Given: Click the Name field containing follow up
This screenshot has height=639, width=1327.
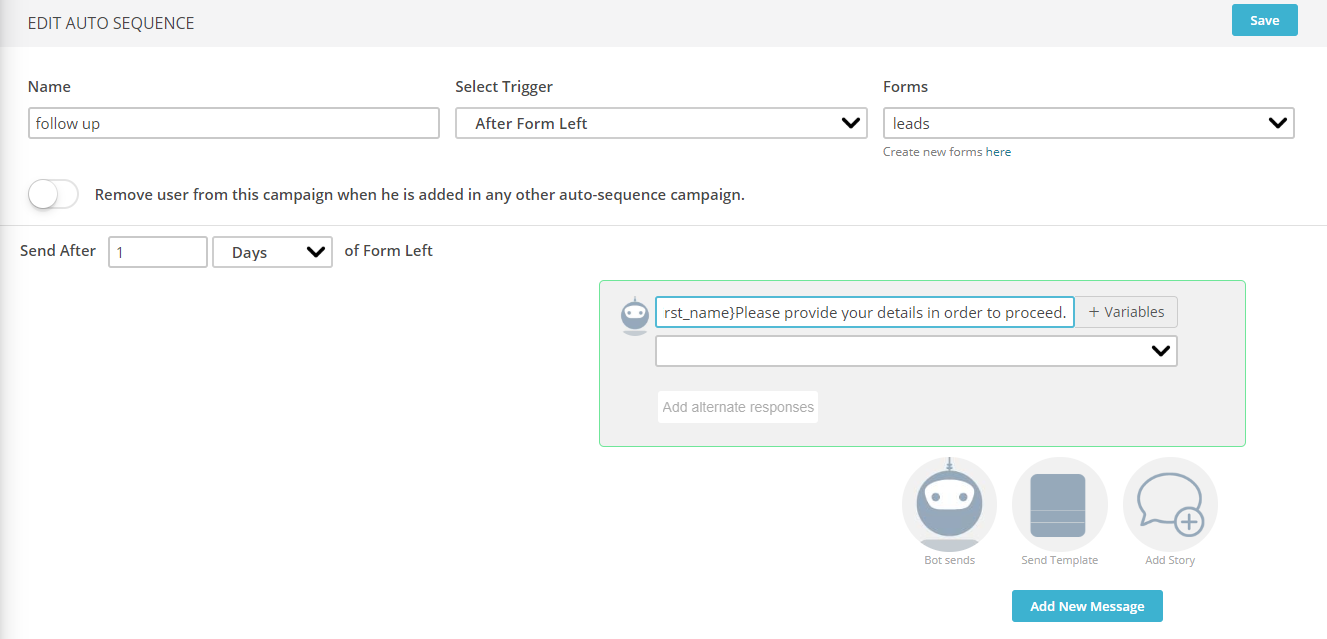Looking at the screenshot, I should [x=233, y=123].
